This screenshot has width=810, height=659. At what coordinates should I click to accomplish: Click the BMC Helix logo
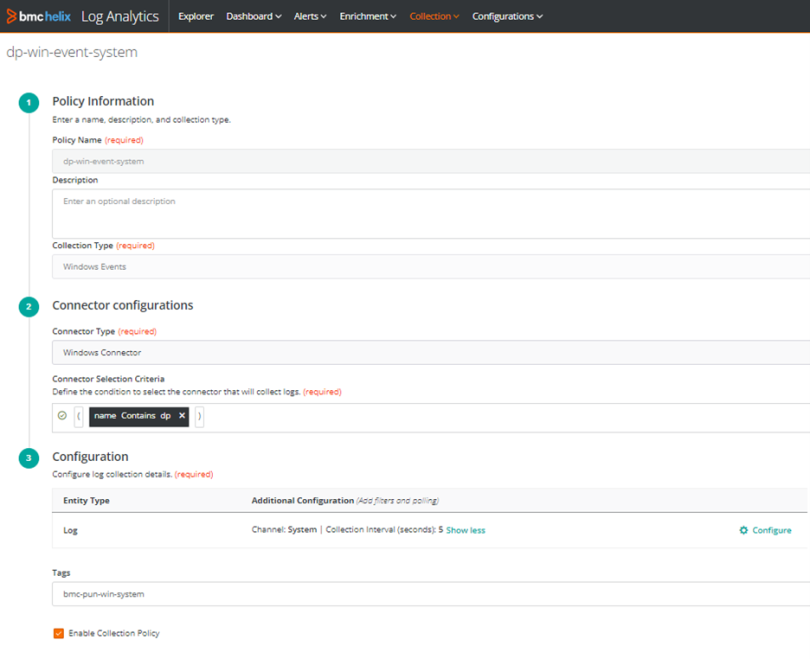point(39,16)
